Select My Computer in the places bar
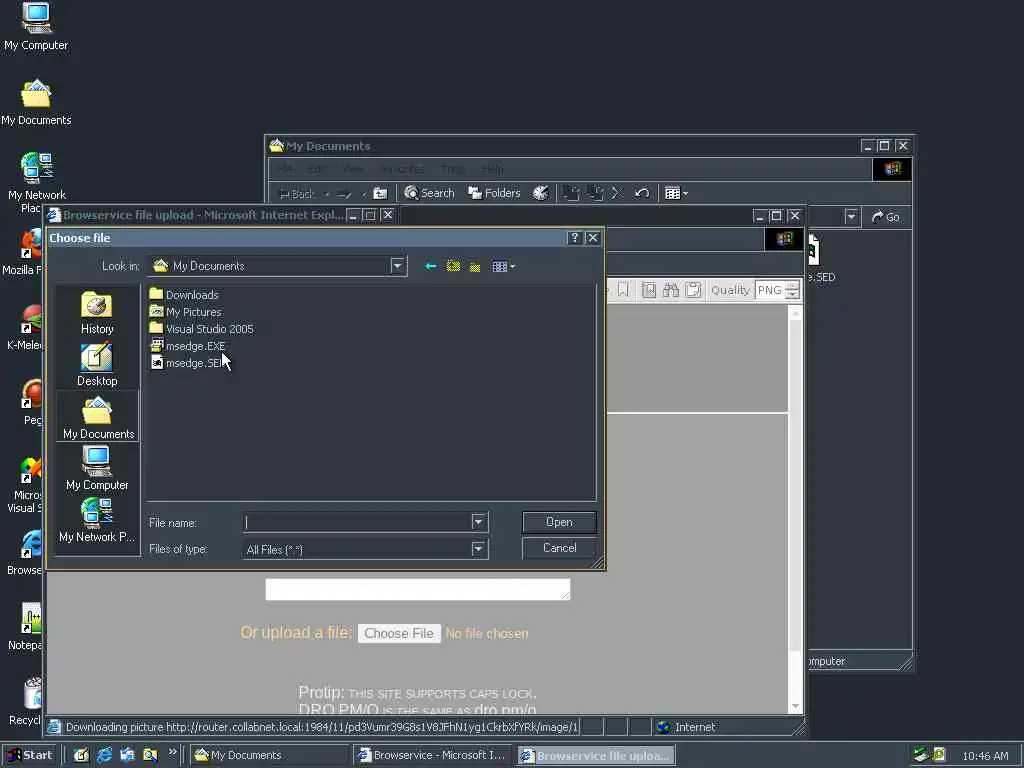 point(97,468)
